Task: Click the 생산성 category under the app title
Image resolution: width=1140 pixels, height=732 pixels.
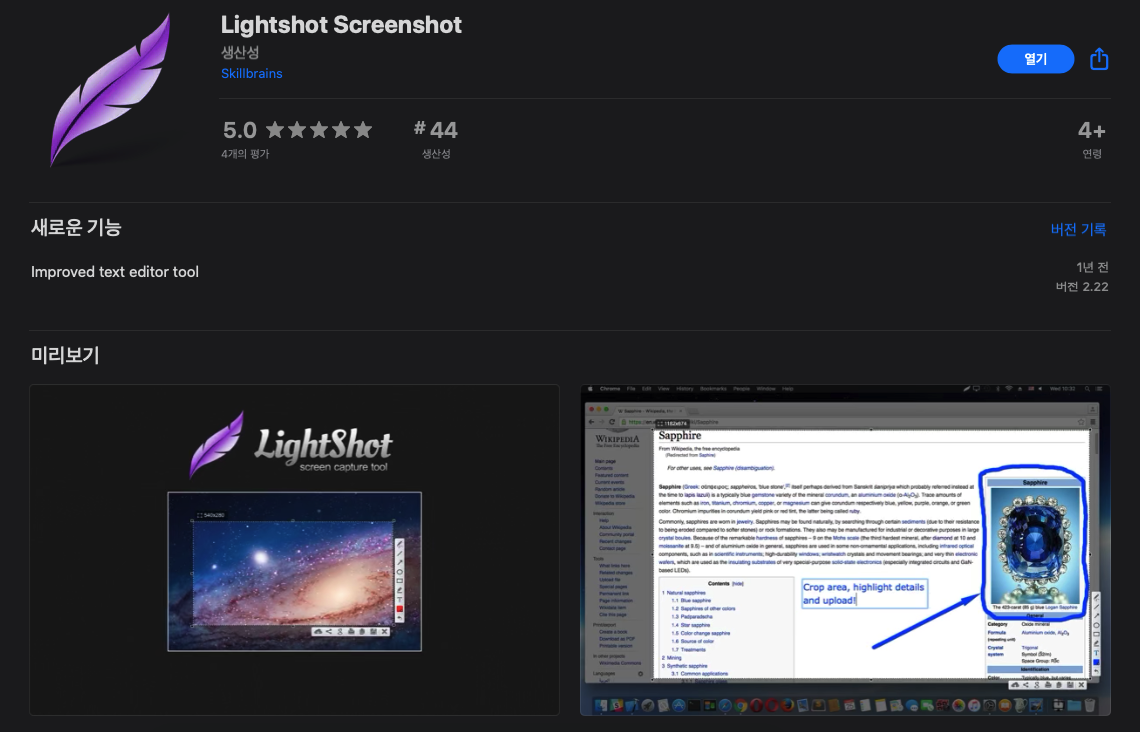Action: point(240,52)
